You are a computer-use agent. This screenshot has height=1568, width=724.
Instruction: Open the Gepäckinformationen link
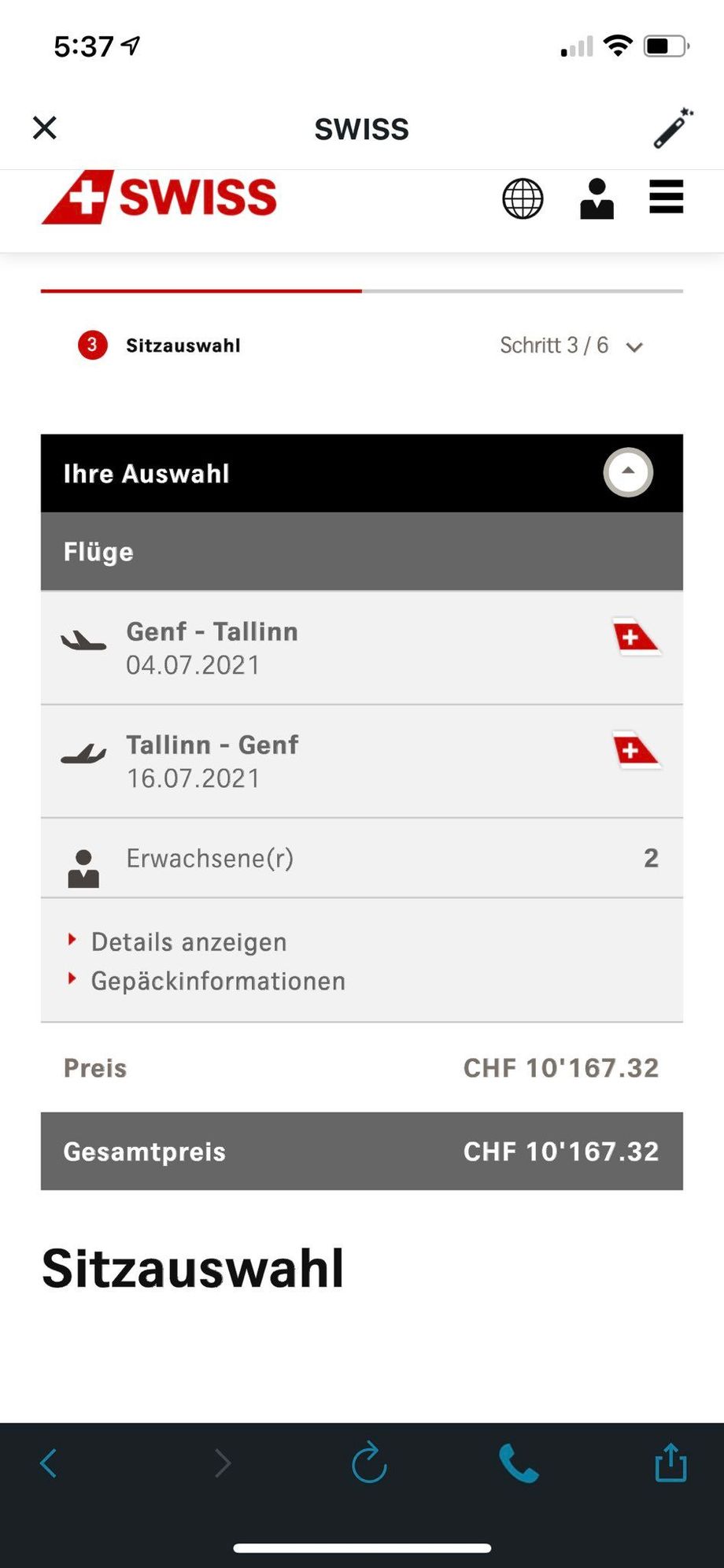pos(218,981)
